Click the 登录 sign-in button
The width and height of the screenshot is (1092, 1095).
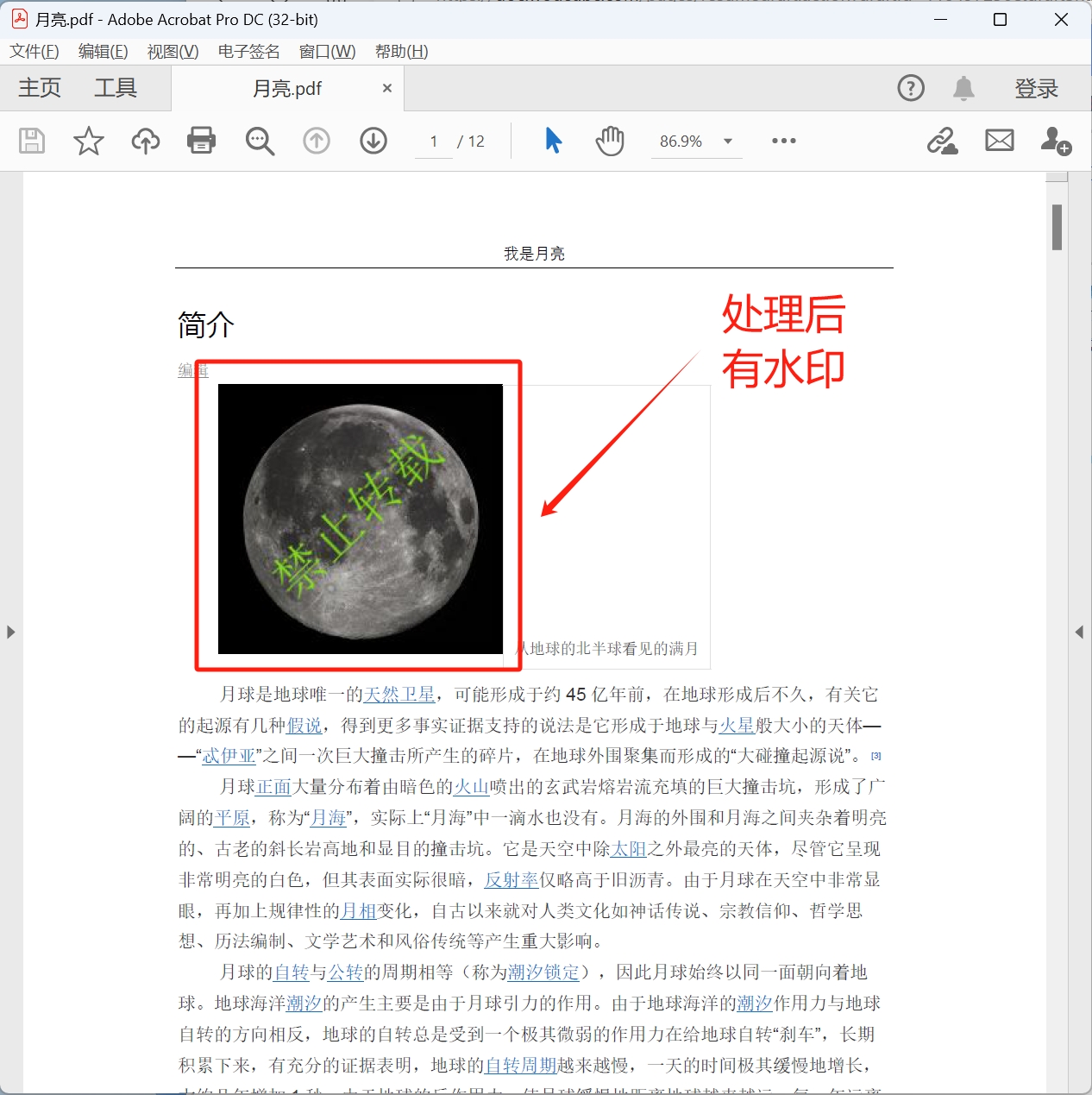[x=1036, y=87]
